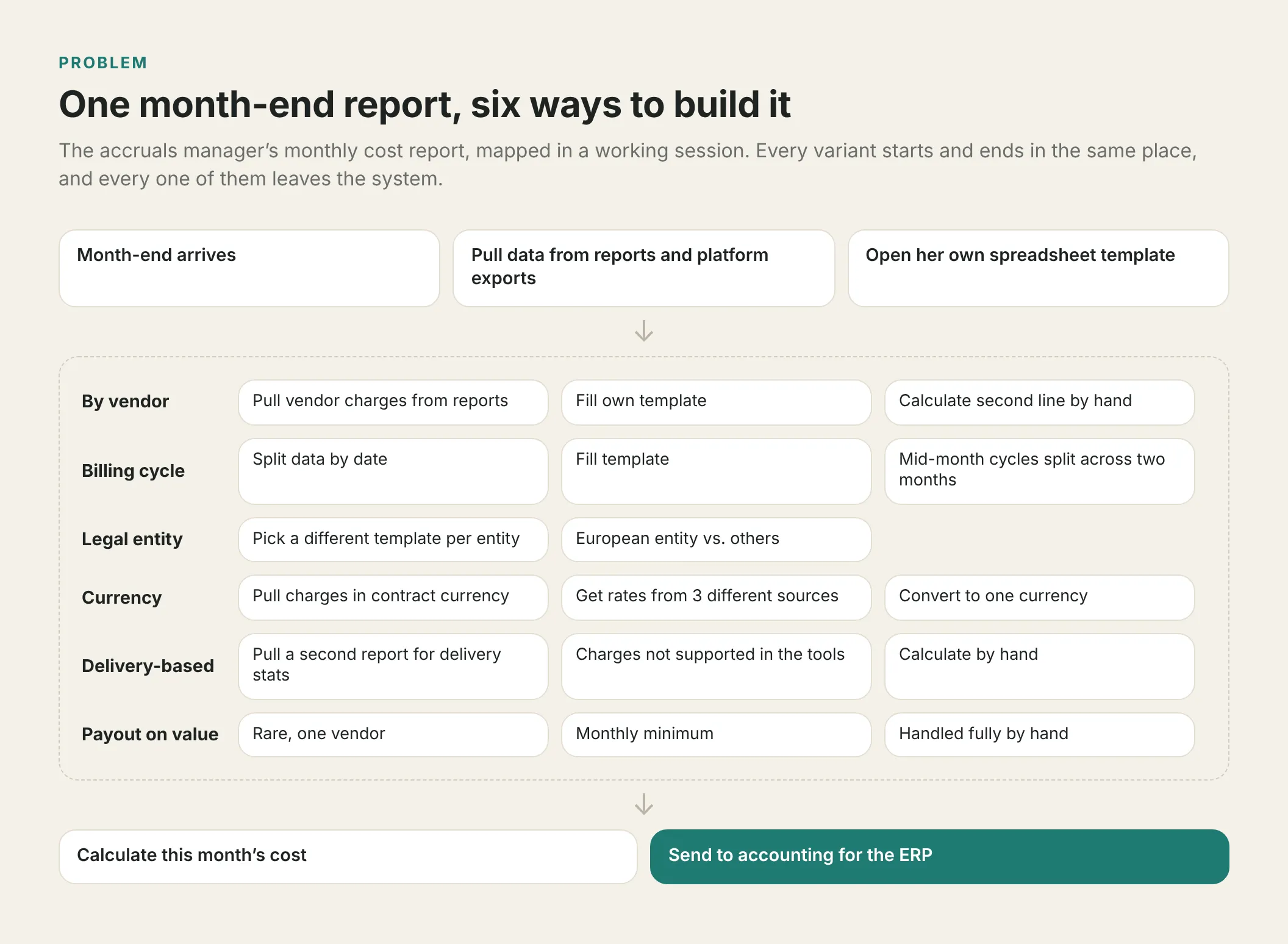
Task: Click the 'By vendor' row label
Action: [125, 401]
